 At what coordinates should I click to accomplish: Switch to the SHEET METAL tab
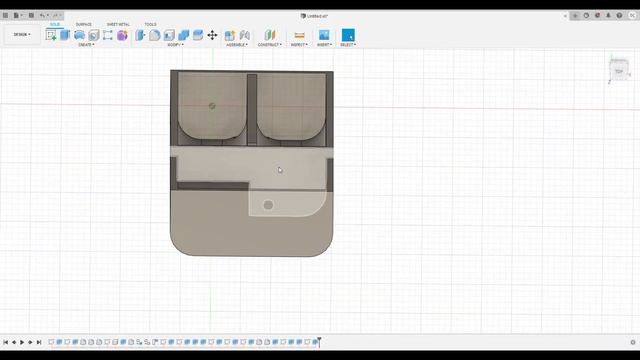[118, 24]
